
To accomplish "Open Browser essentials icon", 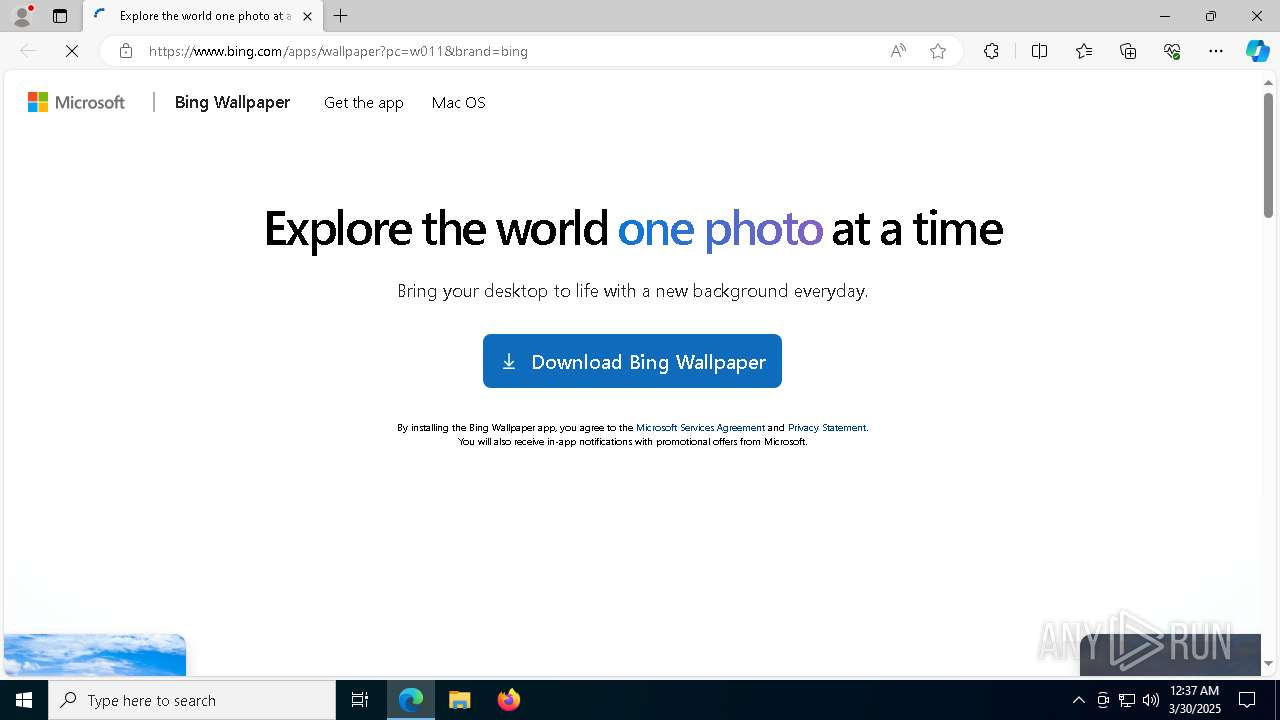I will [x=1172, y=51].
